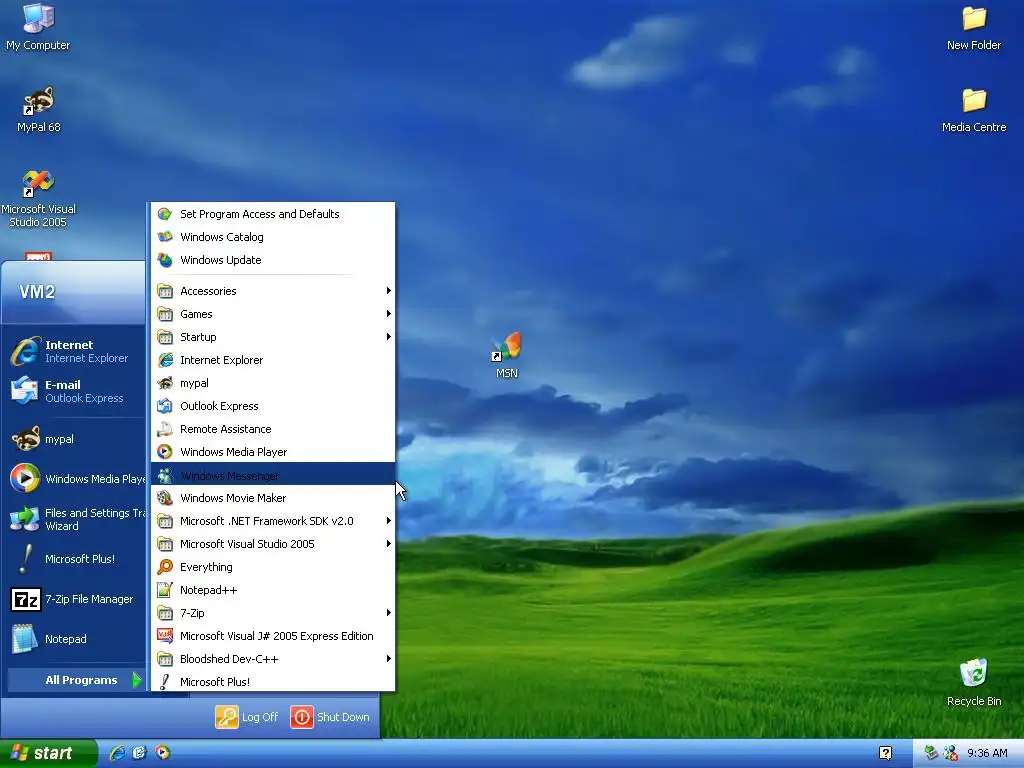Launch Notepad++
The width and height of the screenshot is (1024, 768).
273,590
